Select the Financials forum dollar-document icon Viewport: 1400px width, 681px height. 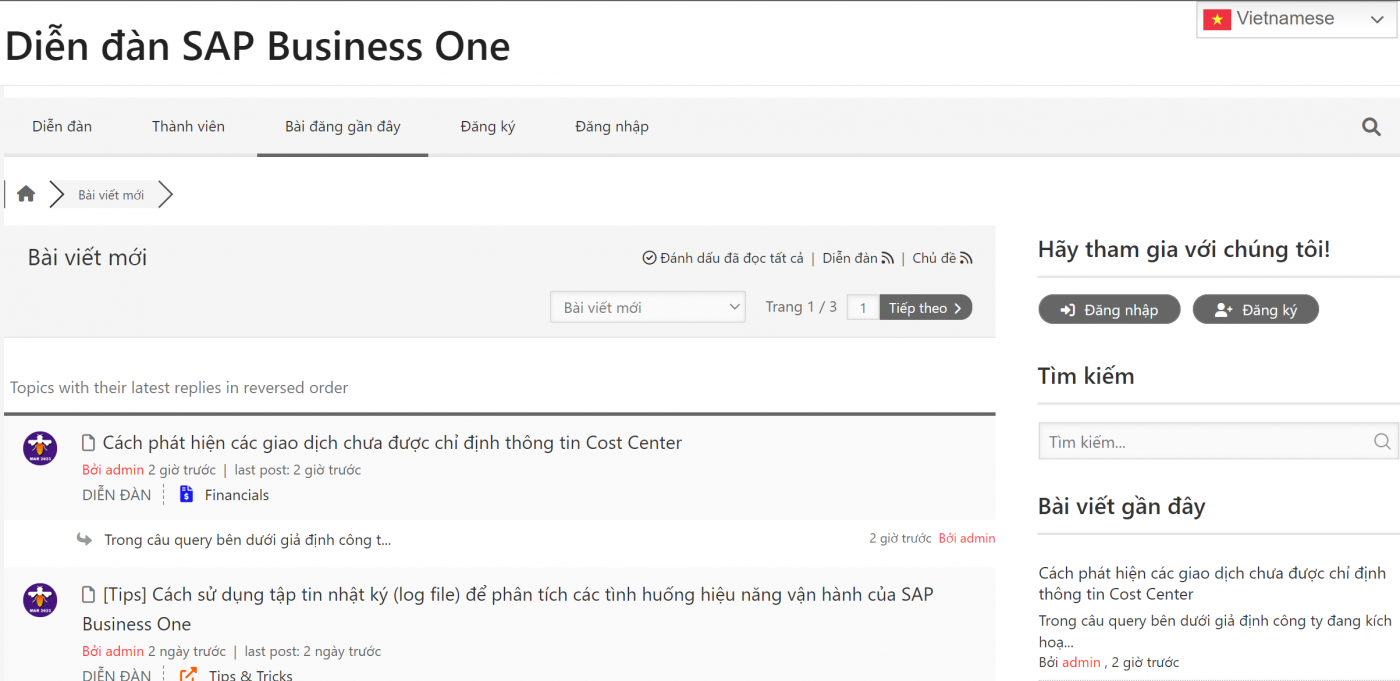[186, 493]
